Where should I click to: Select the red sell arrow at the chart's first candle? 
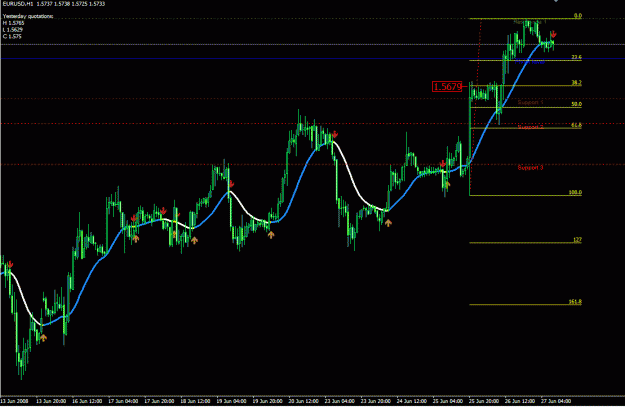pyautogui.click(x=10, y=265)
